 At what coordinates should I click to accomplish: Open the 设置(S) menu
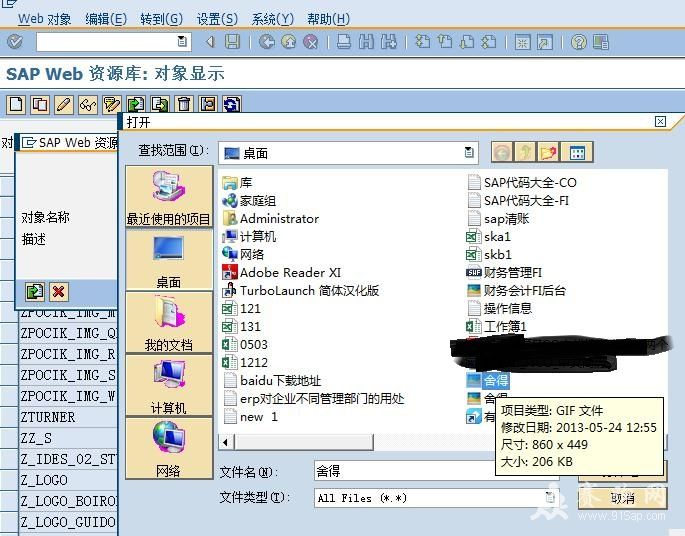tap(217, 19)
